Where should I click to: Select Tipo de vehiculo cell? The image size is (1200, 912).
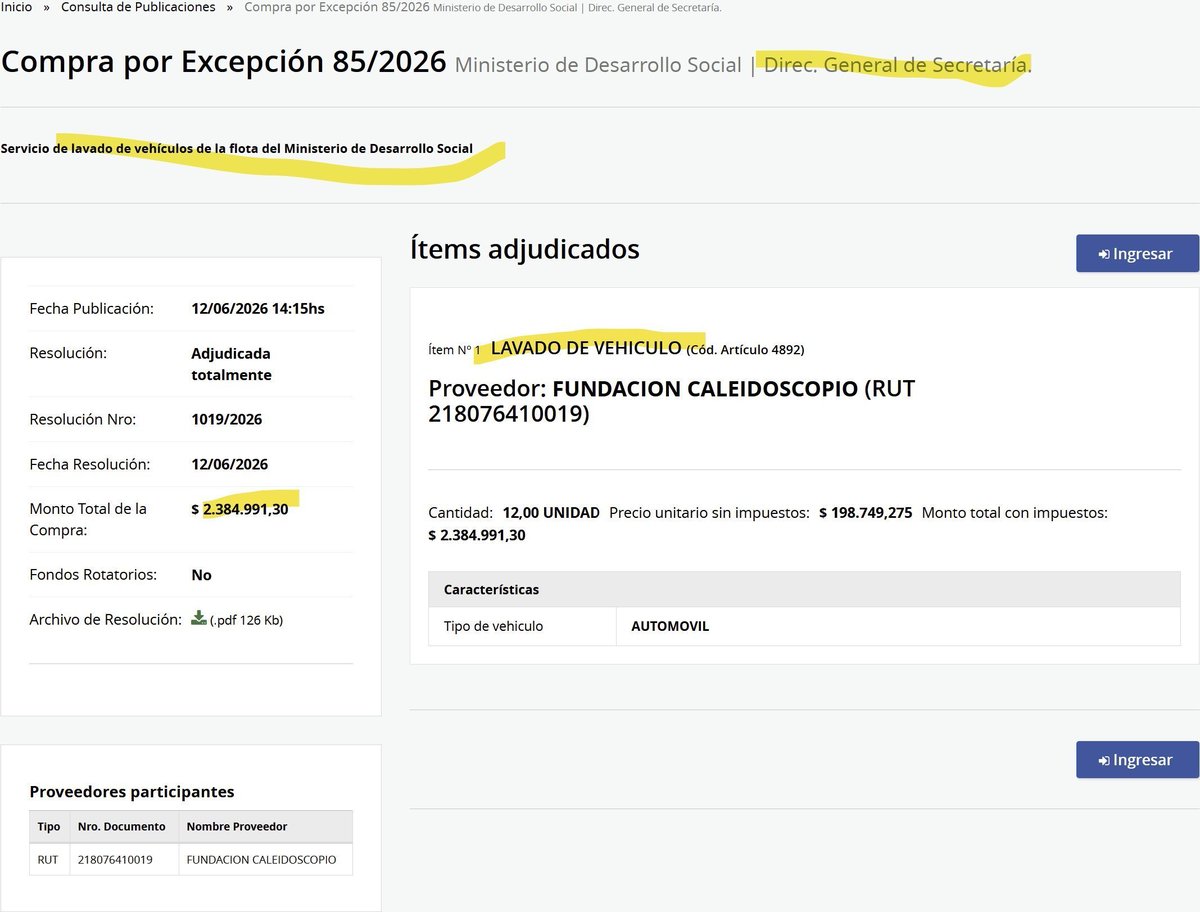(x=522, y=626)
